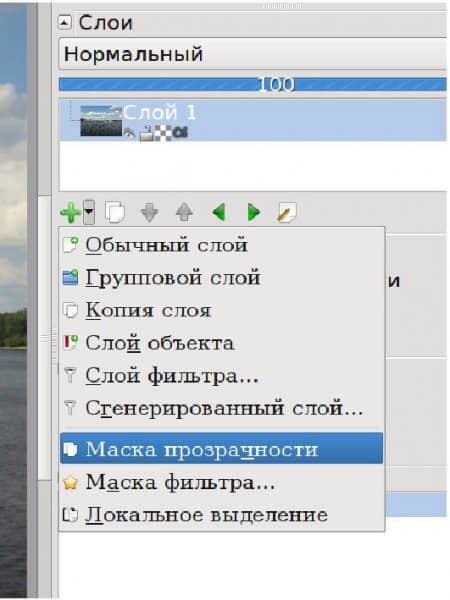Collapse the Слои panel with its arrow button
This screenshot has width=450, height=600.
point(65,23)
